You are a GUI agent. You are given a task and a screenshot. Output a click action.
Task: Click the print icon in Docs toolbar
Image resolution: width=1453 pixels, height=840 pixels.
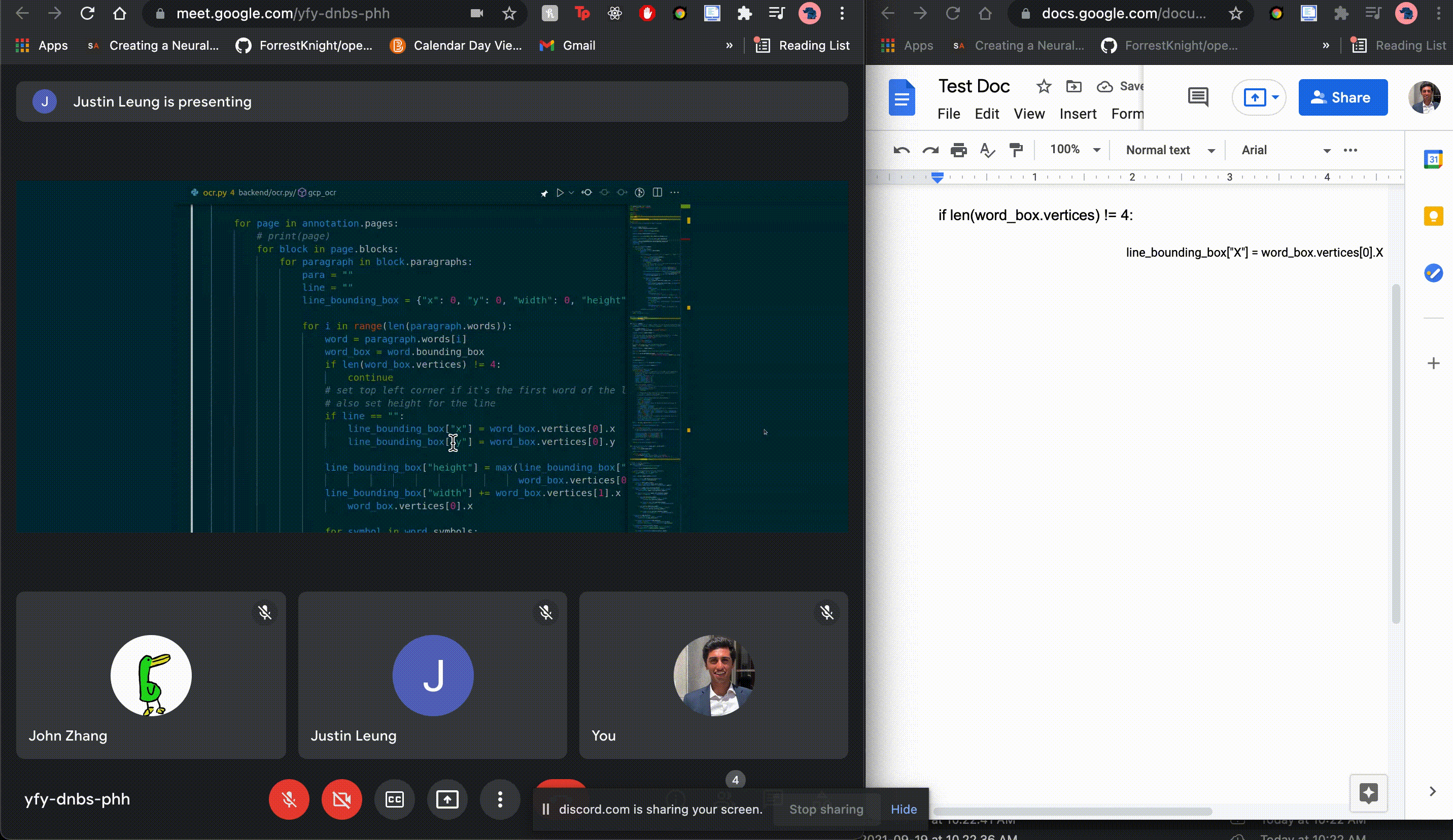coord(958,151)
